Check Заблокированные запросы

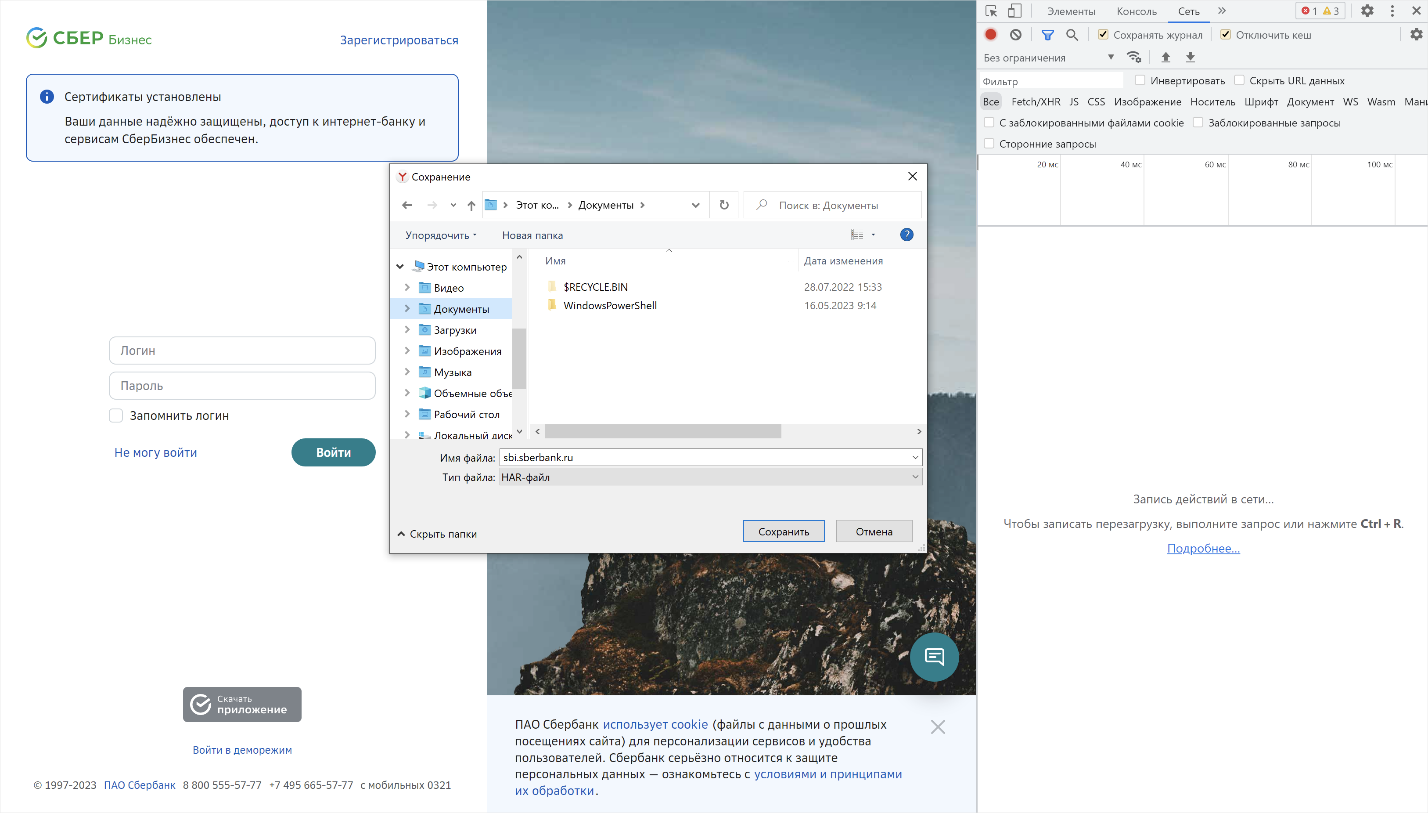pos(1197,122)
